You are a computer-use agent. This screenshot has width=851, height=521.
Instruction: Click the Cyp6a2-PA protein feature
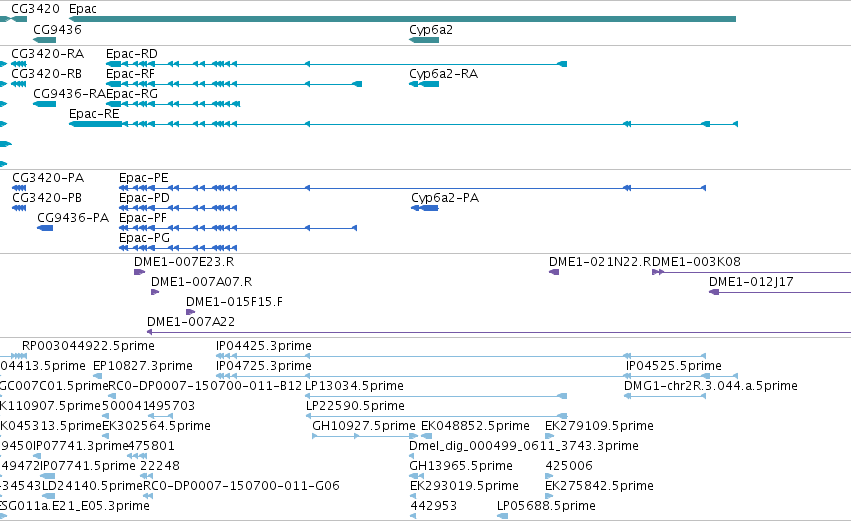click(424, 208)
